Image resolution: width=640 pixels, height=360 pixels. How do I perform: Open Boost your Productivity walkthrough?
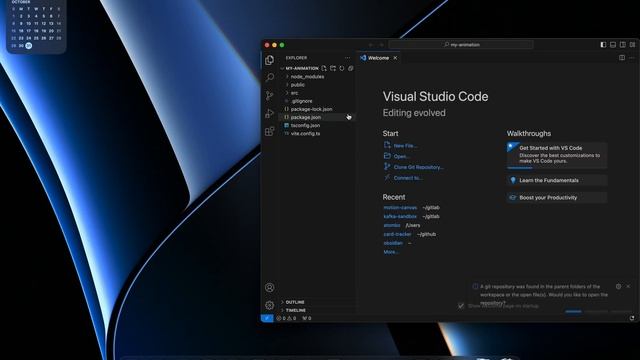[557, 198]
